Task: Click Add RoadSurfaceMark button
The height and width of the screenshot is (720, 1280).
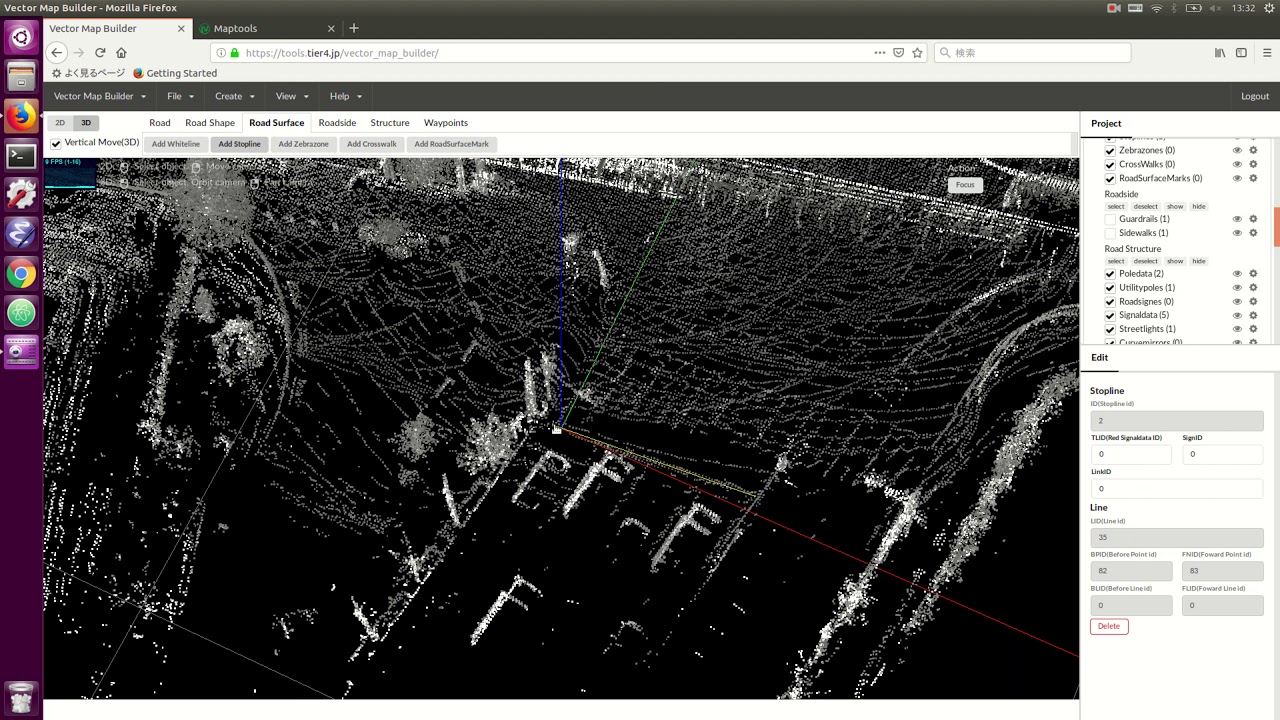Action: pyautogui.click(x=452, y=144)
